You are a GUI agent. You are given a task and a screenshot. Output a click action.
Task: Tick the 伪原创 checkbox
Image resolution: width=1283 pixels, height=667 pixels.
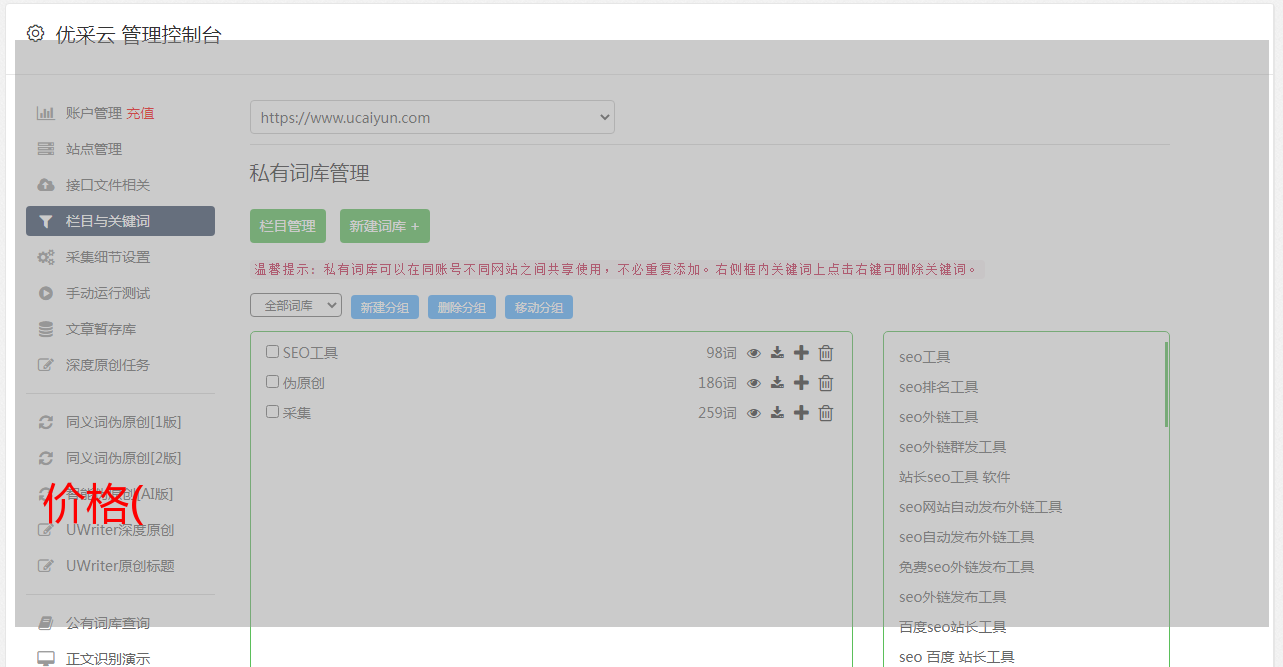click(x=272, y=382)
